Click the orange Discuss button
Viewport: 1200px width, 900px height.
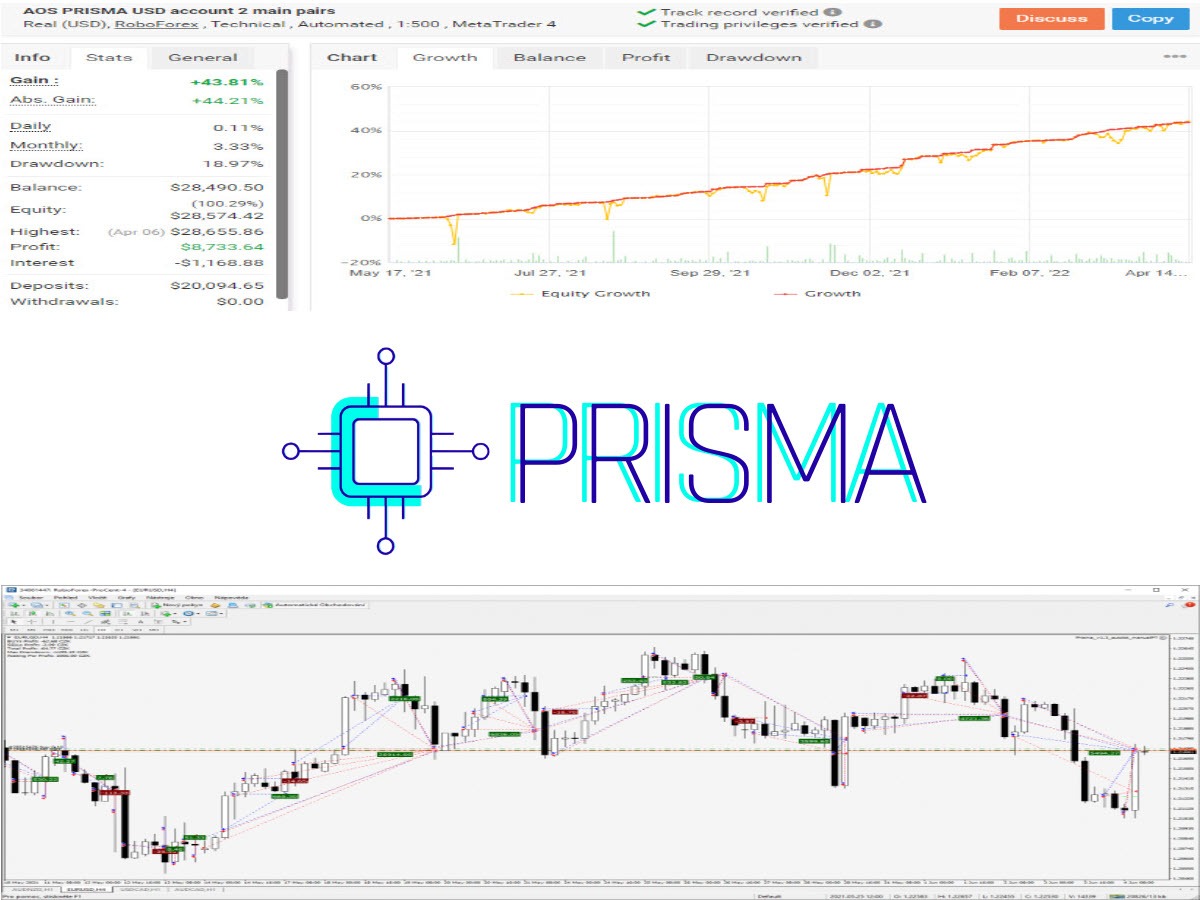(1051, 18)
